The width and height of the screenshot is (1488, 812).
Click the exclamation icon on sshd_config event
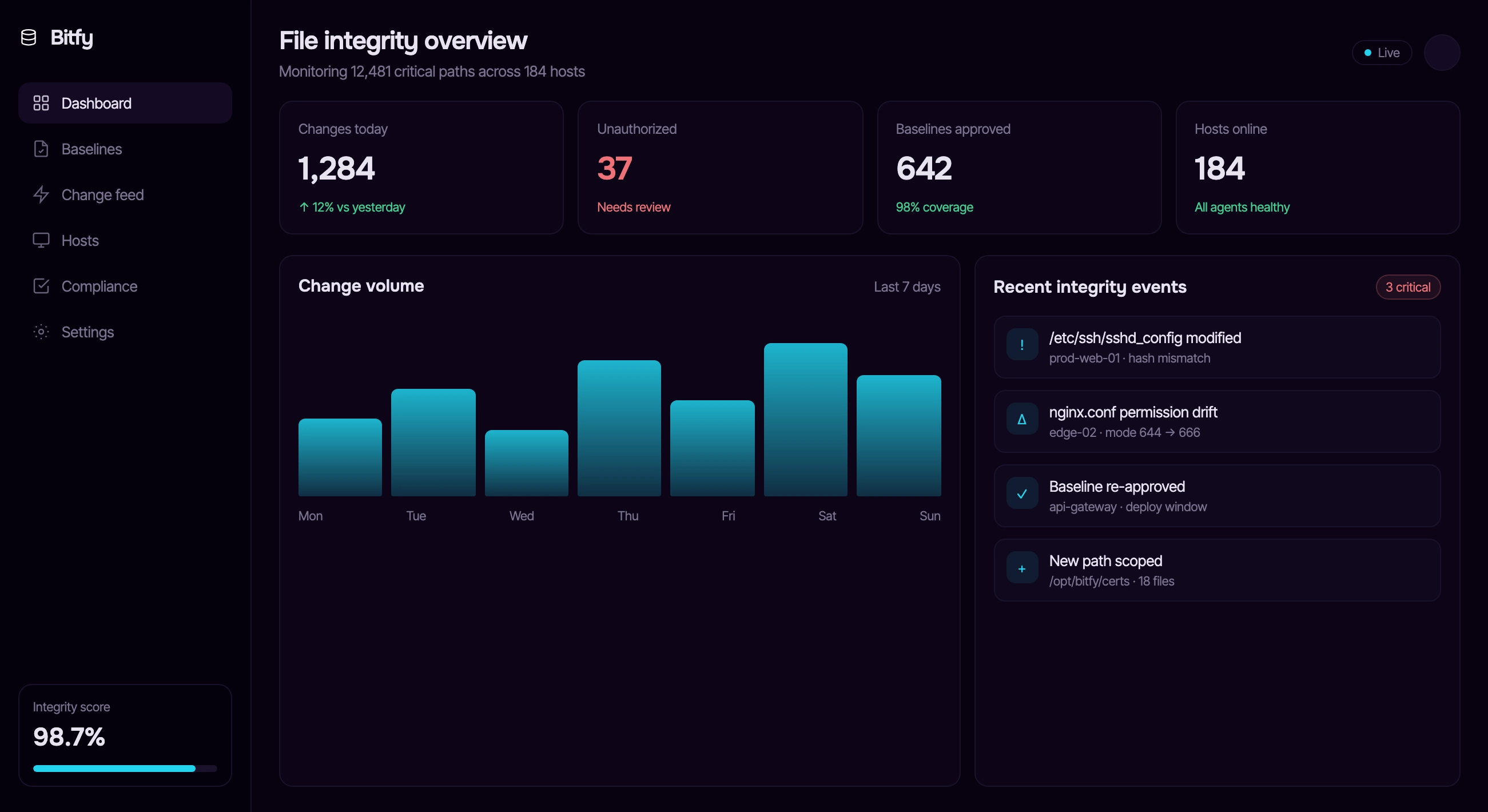coord(1022,345)
